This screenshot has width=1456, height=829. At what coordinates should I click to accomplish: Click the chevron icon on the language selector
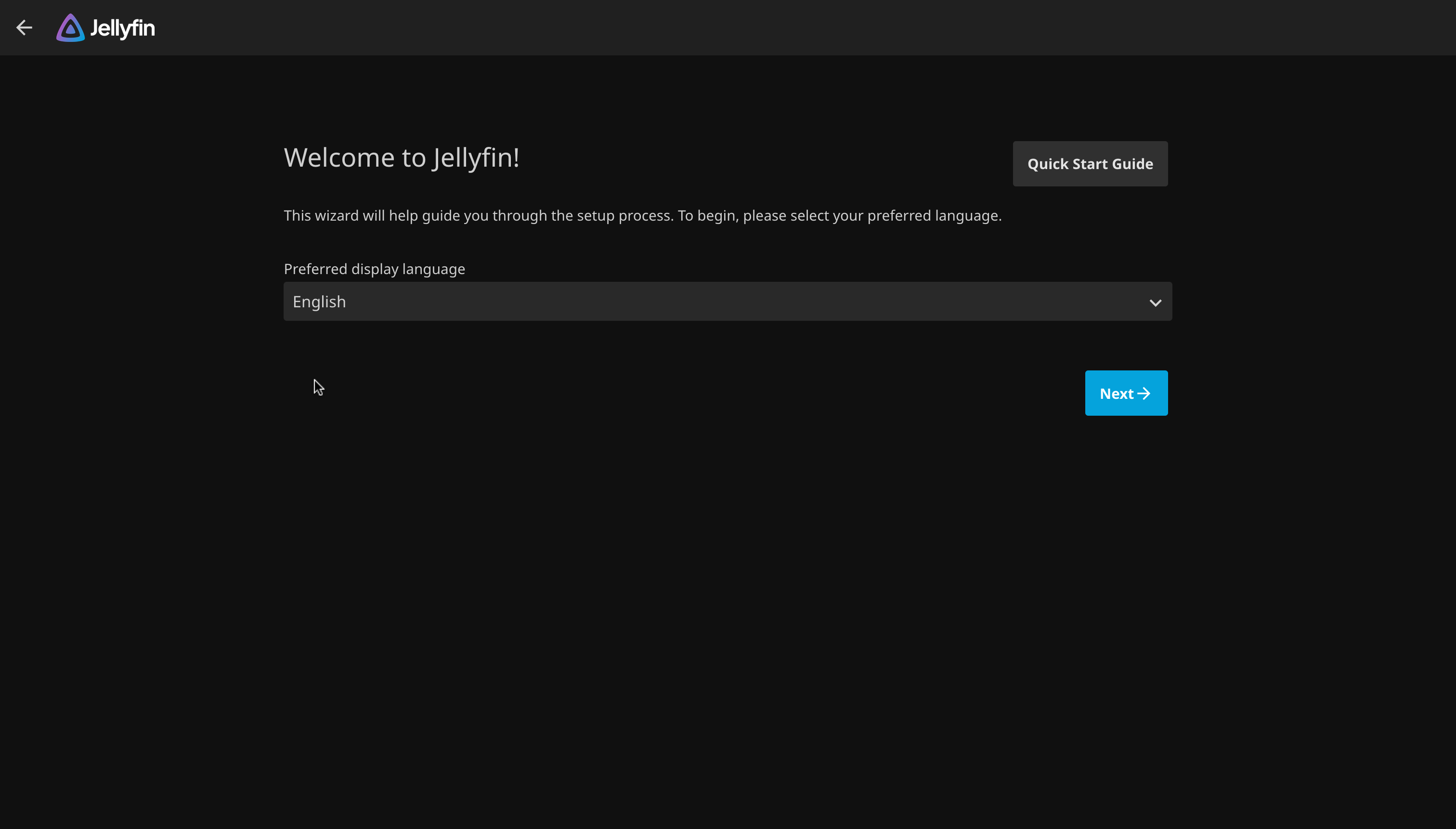point(1155,302)
